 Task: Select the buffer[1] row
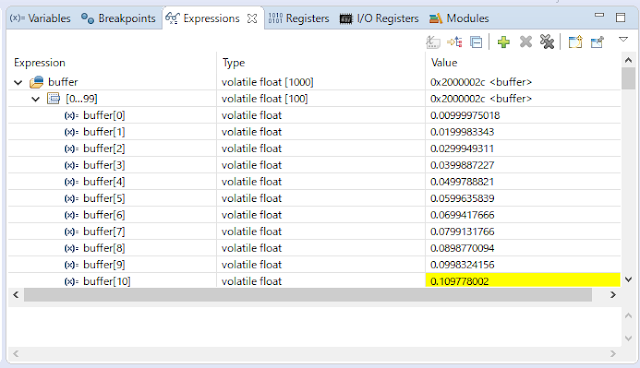314,132
